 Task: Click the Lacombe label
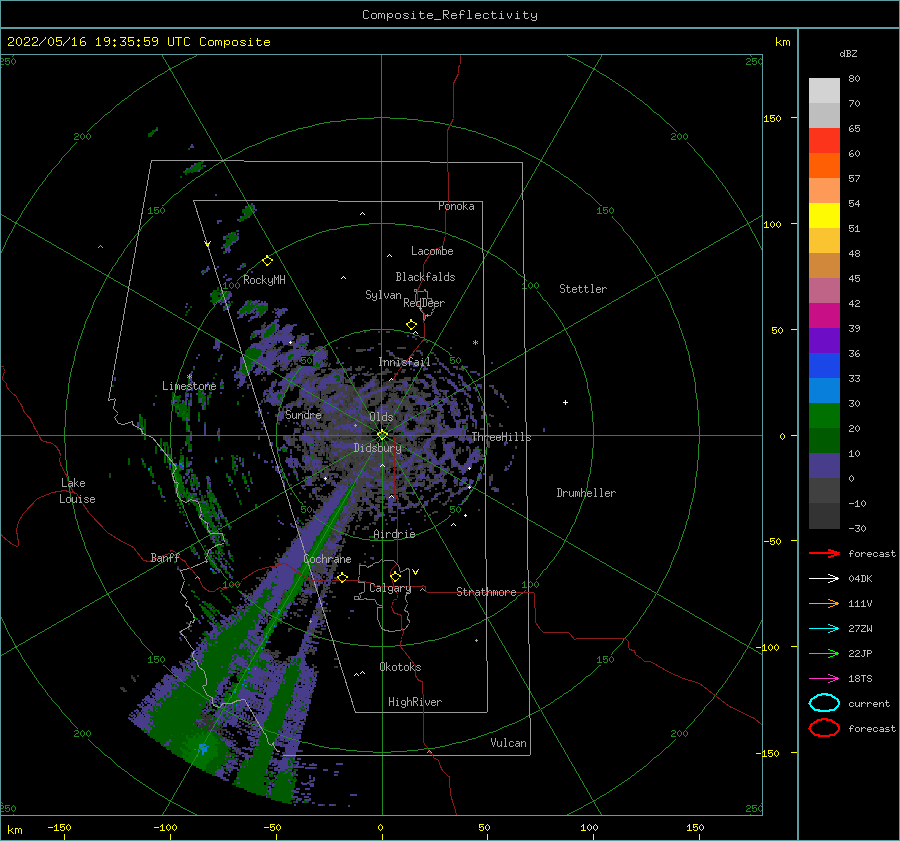point(432,251)
